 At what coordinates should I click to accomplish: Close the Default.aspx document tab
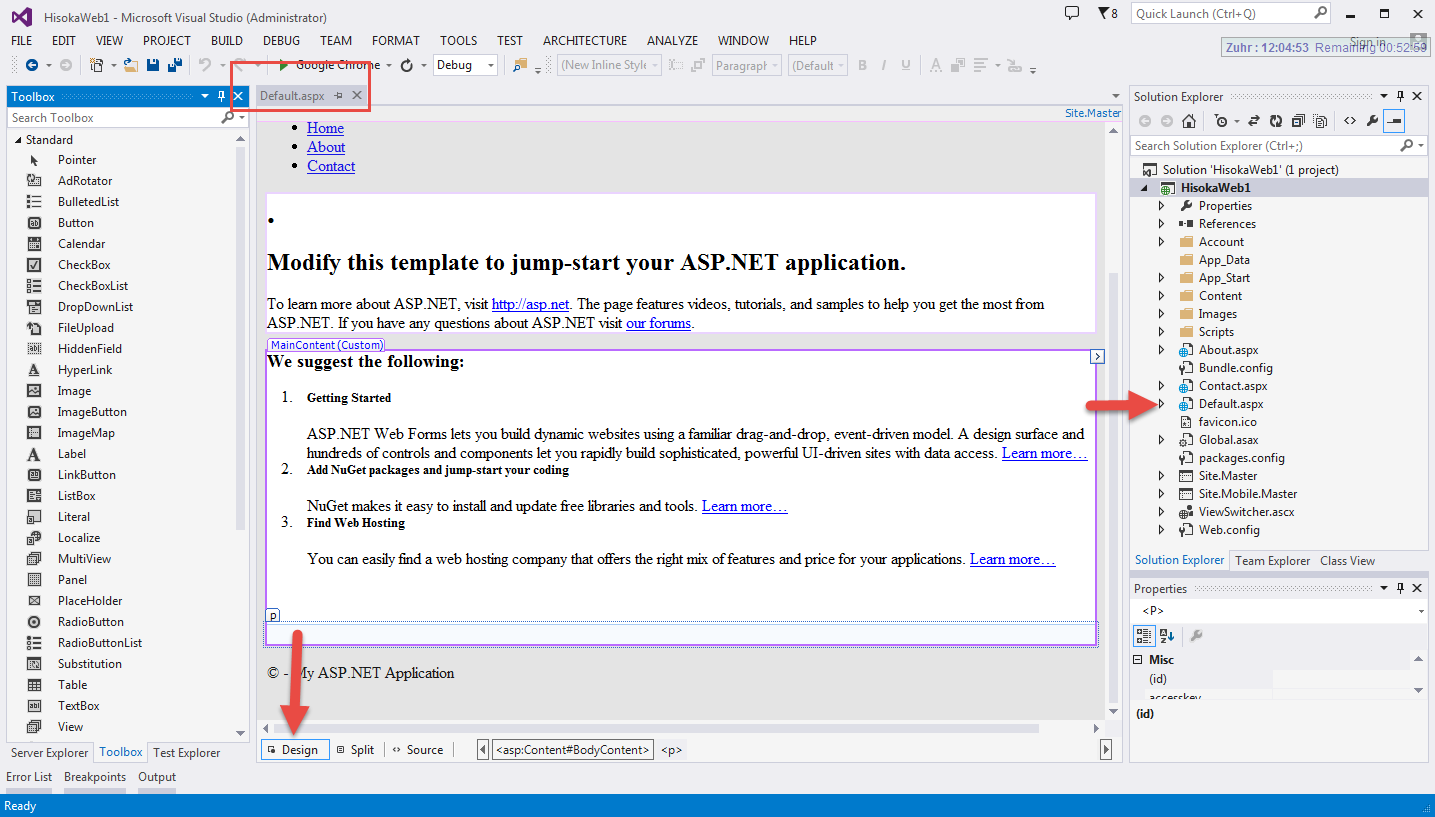click(x=357, y=95)
